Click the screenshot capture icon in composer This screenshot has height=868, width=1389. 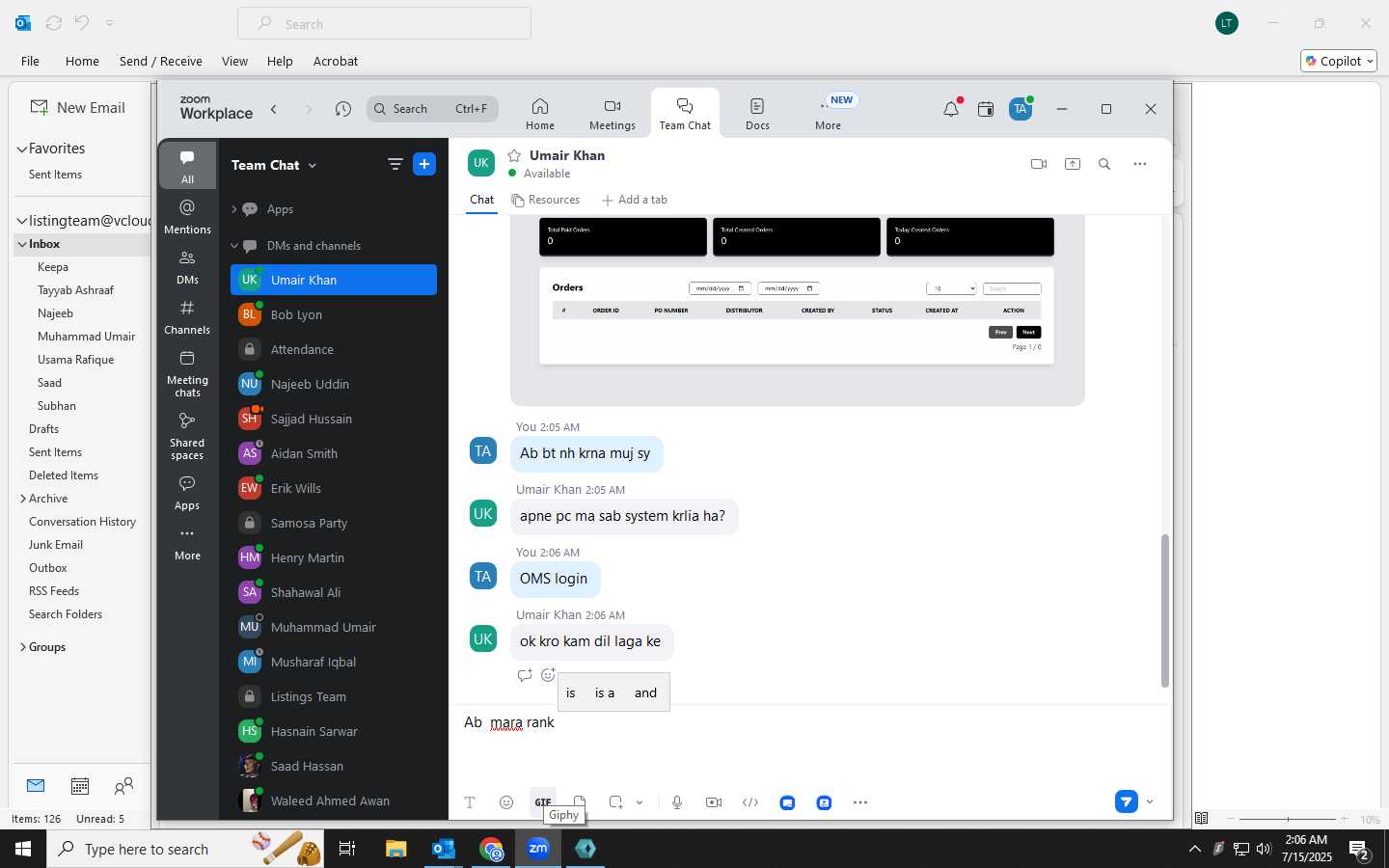(615, 802)
